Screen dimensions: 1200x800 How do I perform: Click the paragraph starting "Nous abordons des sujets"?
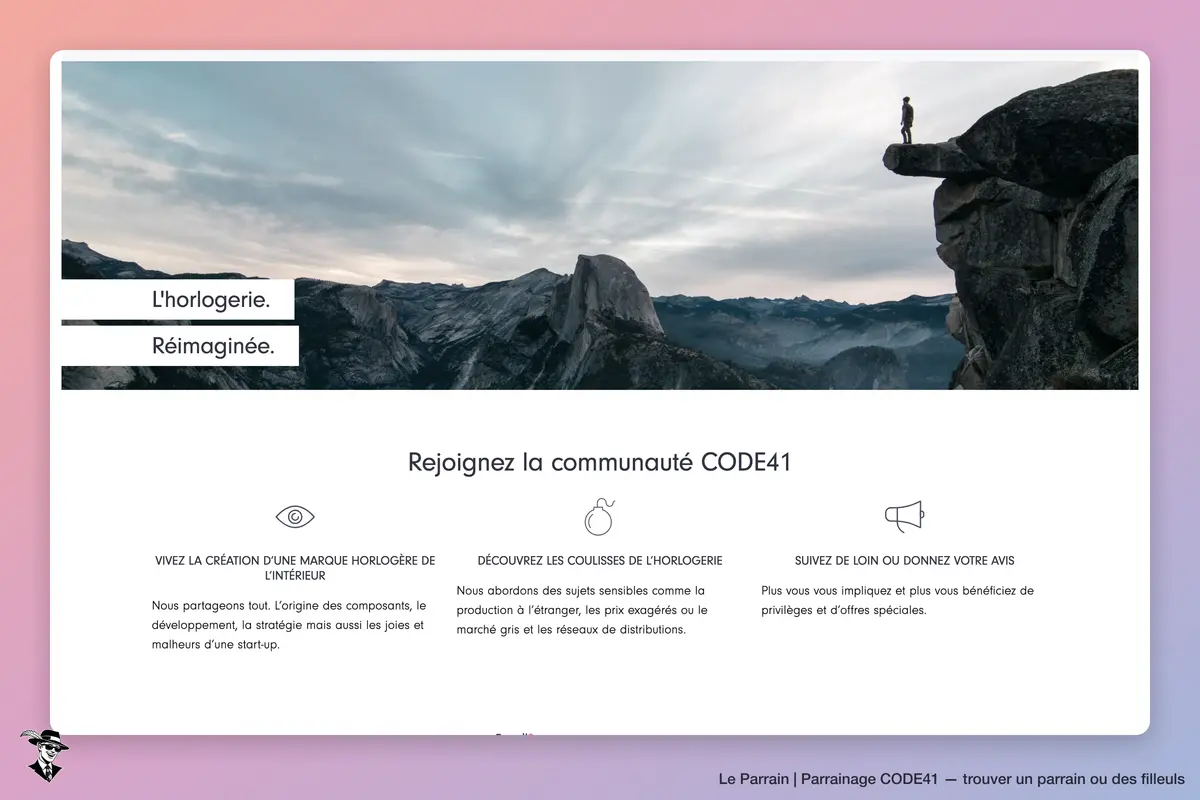point(582,610)
